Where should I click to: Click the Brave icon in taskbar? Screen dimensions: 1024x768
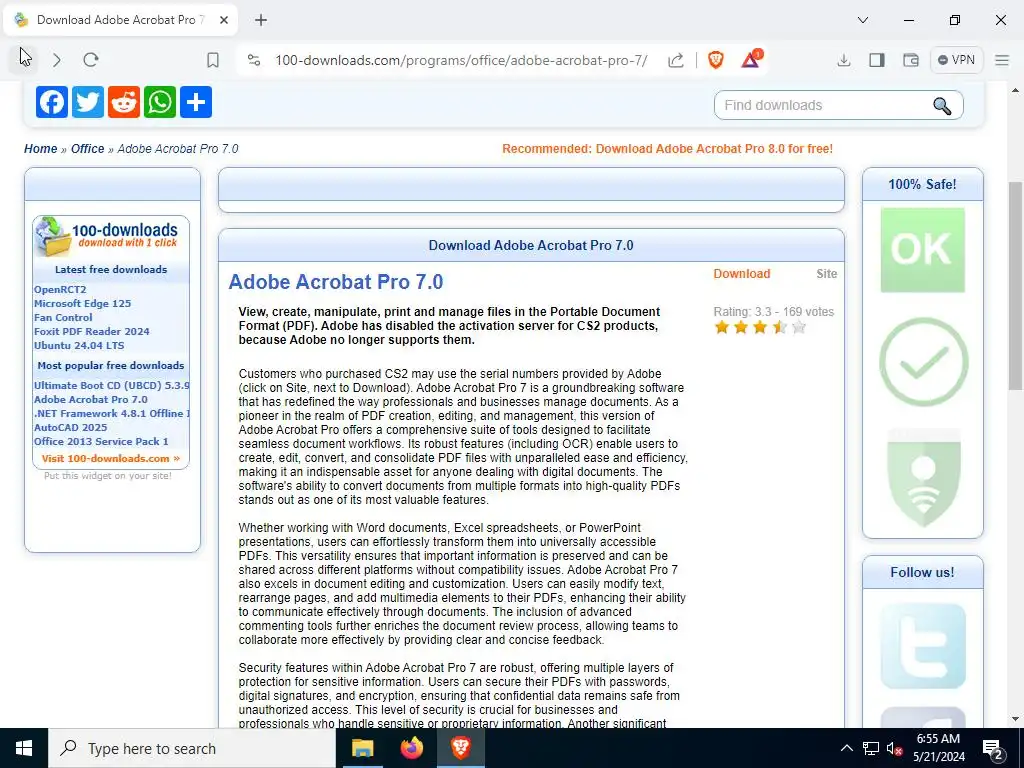click(x=460, y=748)
